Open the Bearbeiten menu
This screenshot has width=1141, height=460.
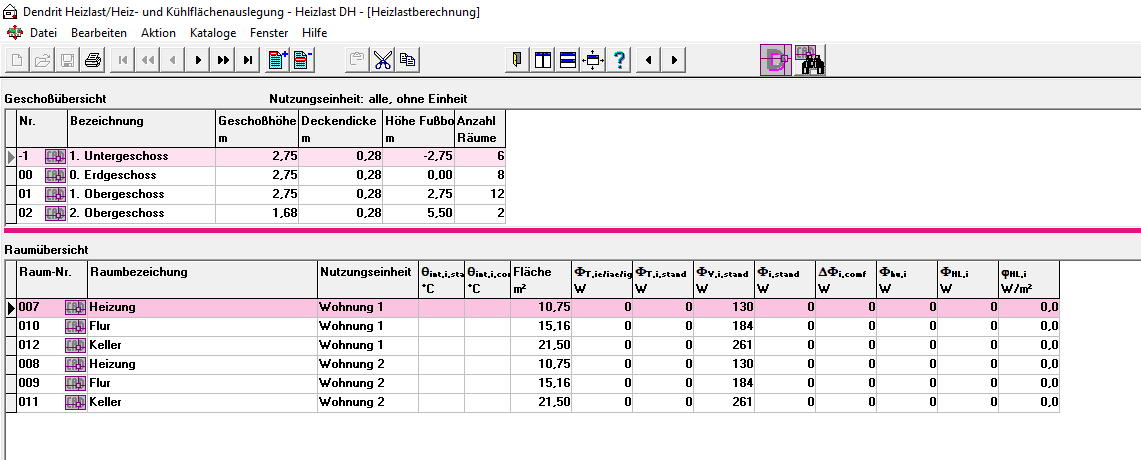pos(99,33)
